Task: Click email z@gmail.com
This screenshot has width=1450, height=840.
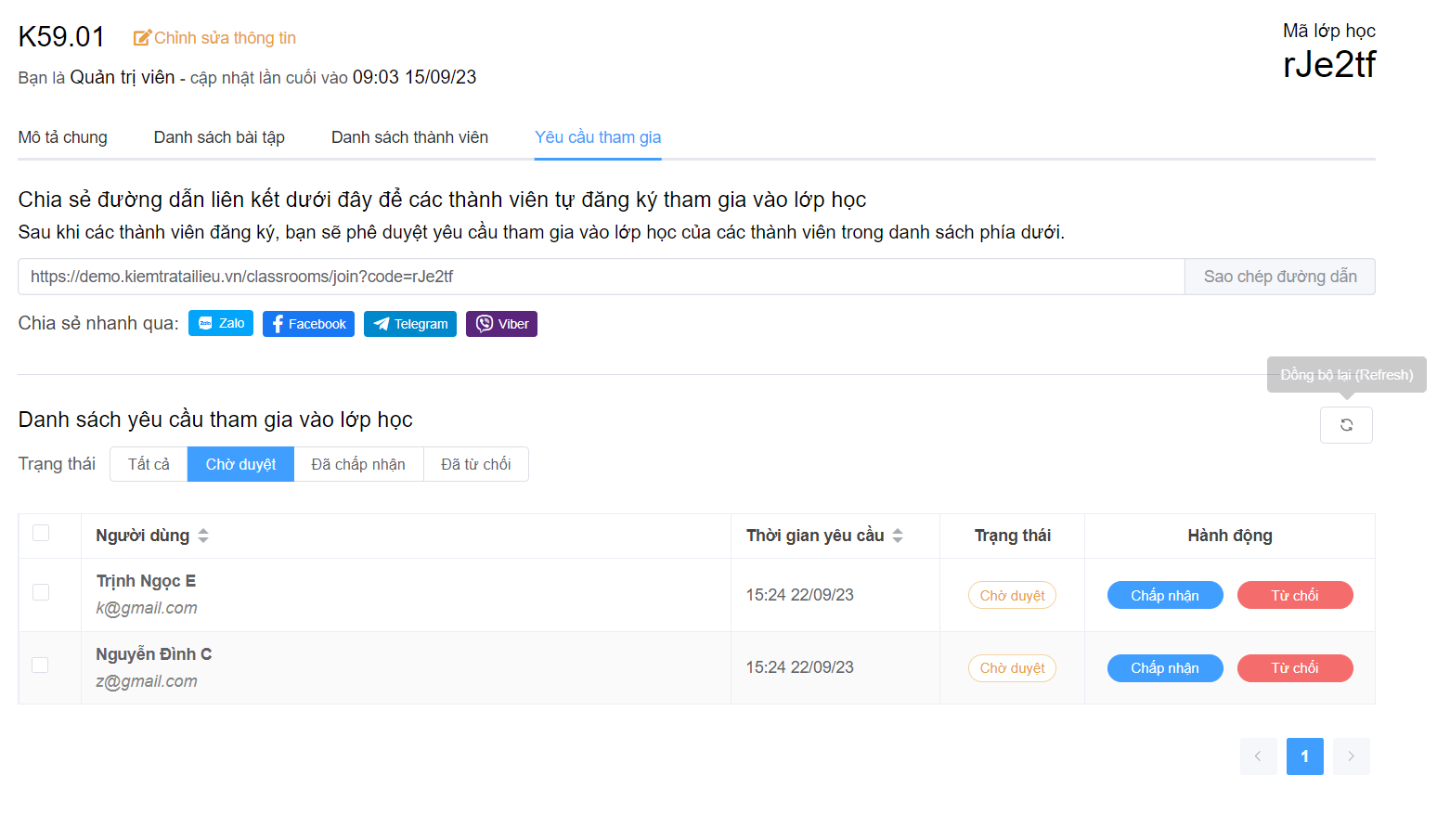Action: click(147, 681)
